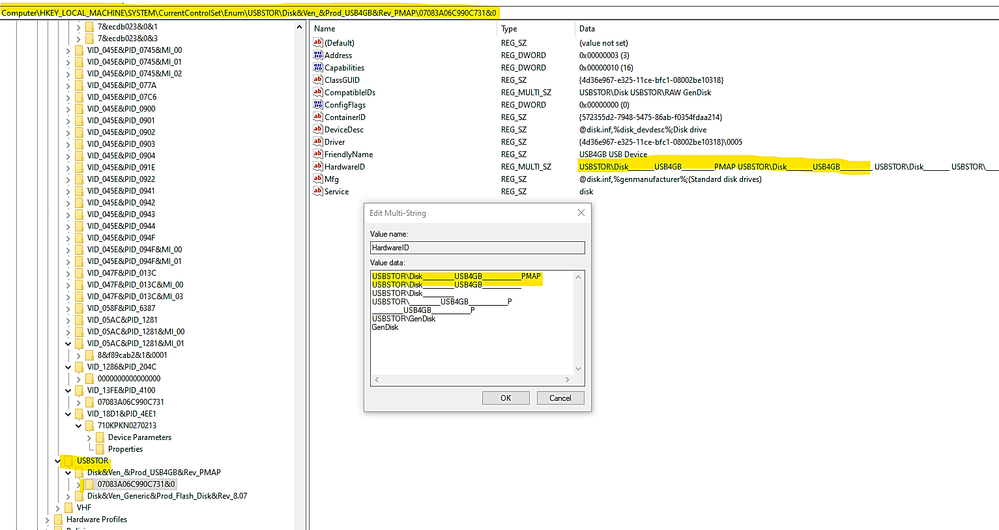Click the Properties folder icon
999x530 pixels.
(99, 449)
